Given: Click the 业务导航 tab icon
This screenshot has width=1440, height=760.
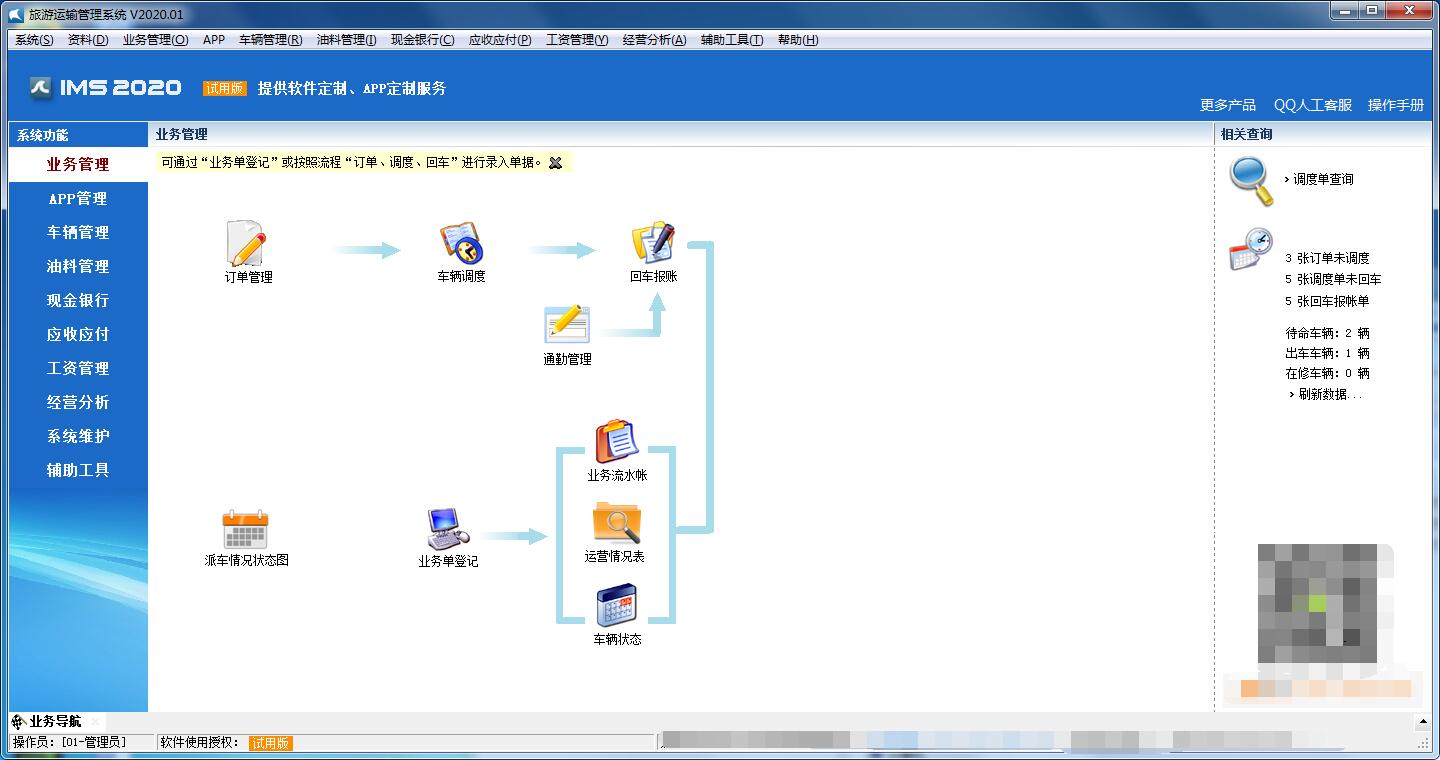Looking at the screenshot, I should pyautogui.click(x=18, y=721).
